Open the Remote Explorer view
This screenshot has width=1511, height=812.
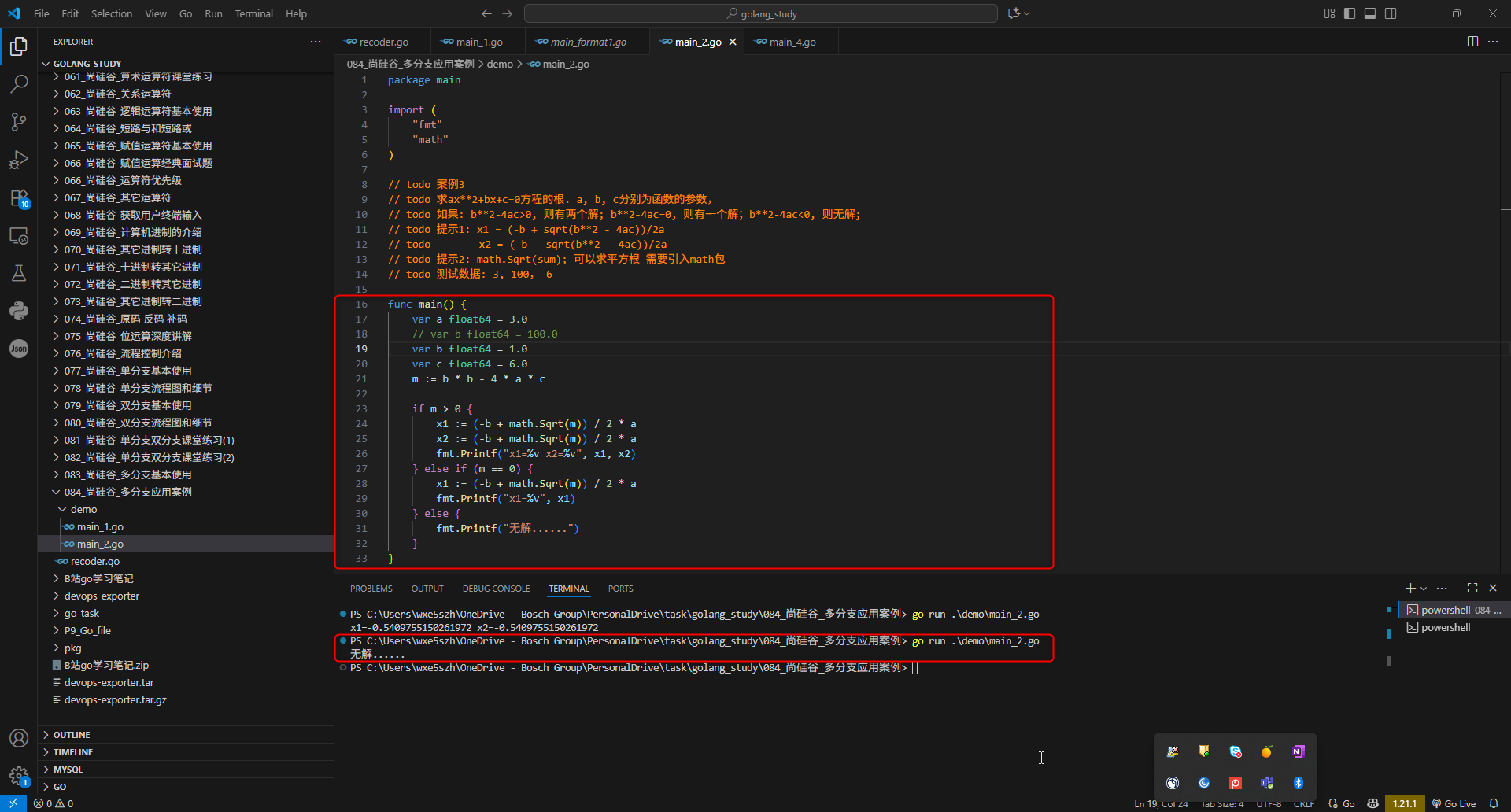[x=19, y=235]
